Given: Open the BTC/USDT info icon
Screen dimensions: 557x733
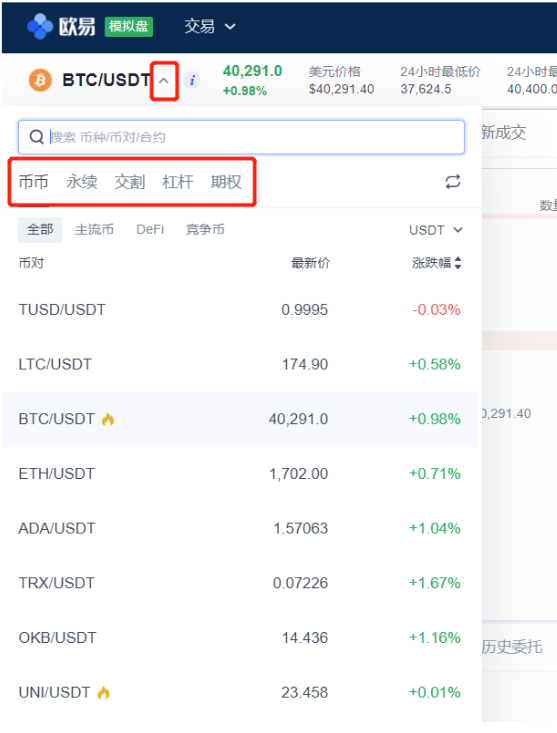Looking at the screenshot, I should click(192, 80).
